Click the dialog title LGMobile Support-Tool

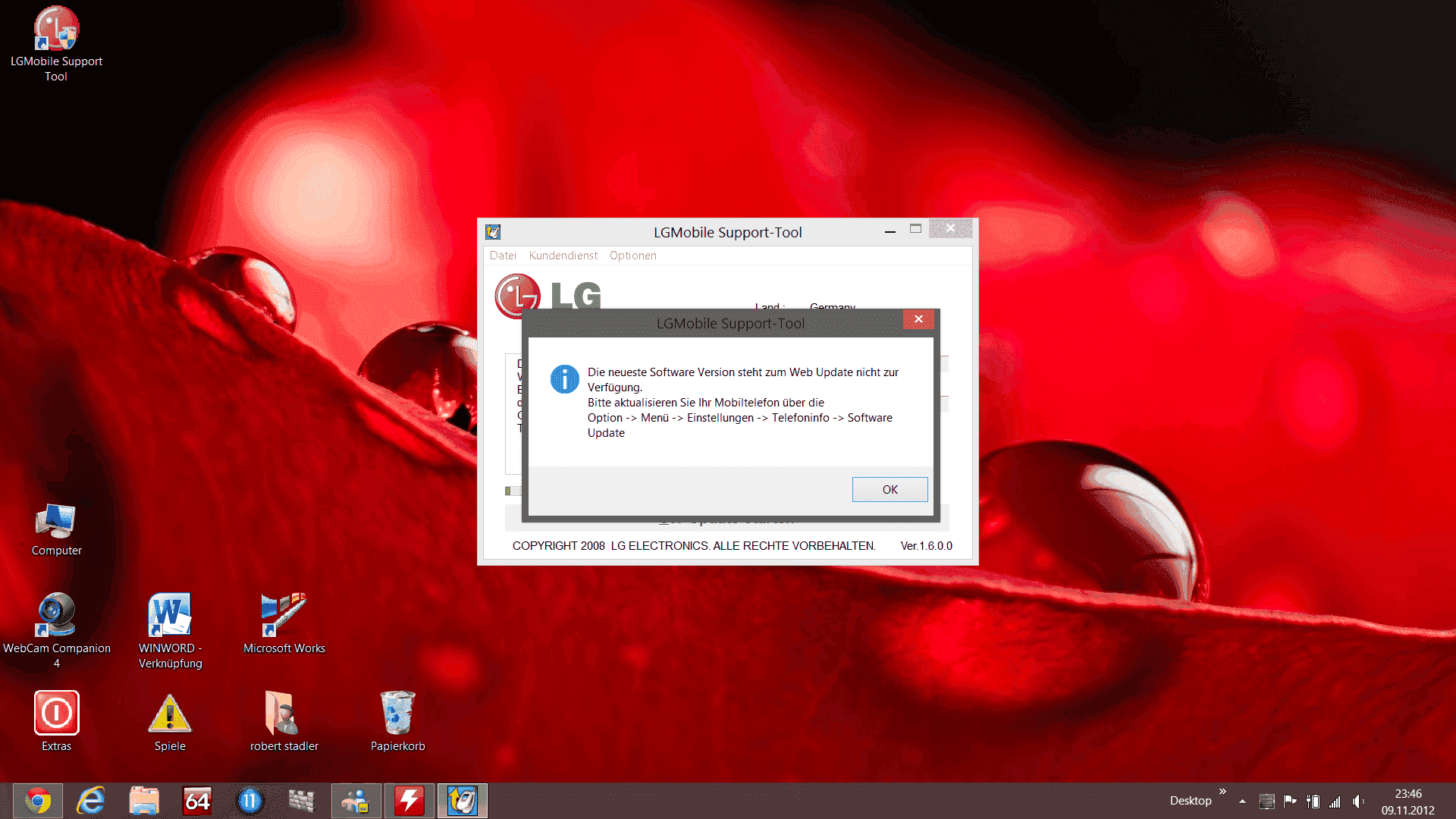coord(730,324)
